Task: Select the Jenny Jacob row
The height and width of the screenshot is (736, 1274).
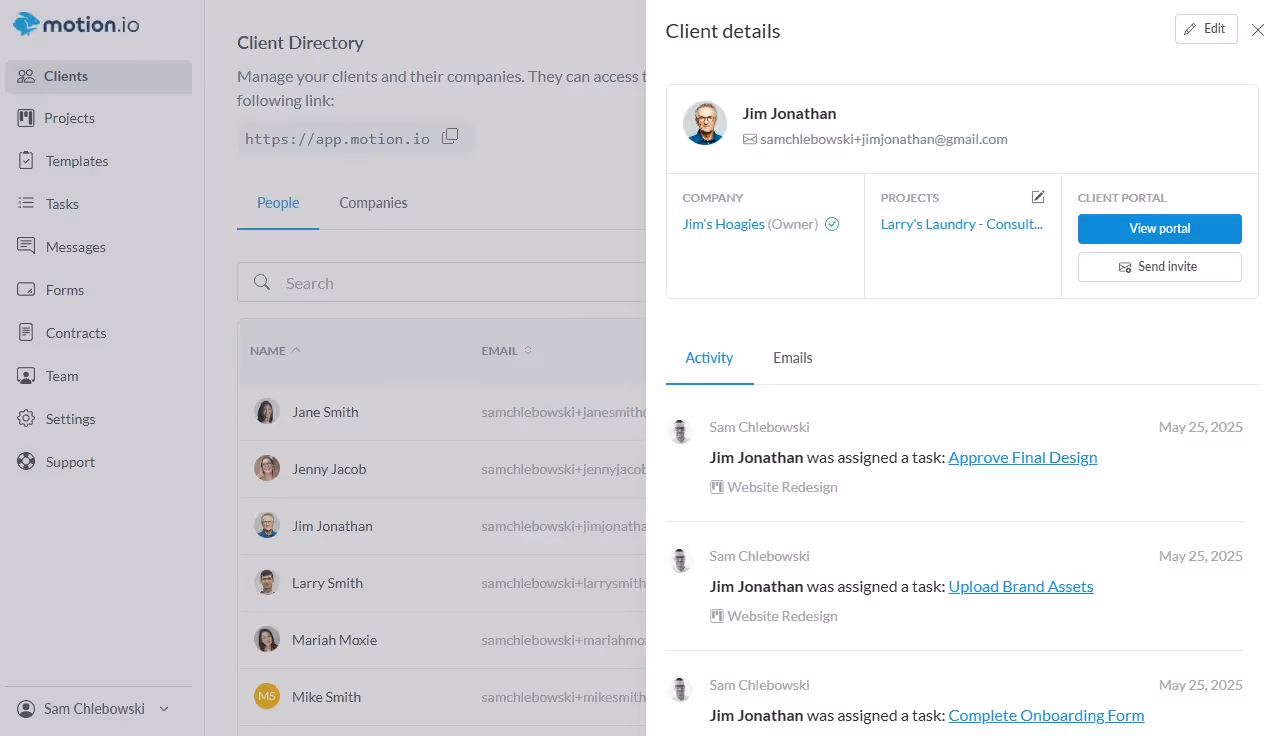Action: 442,469
